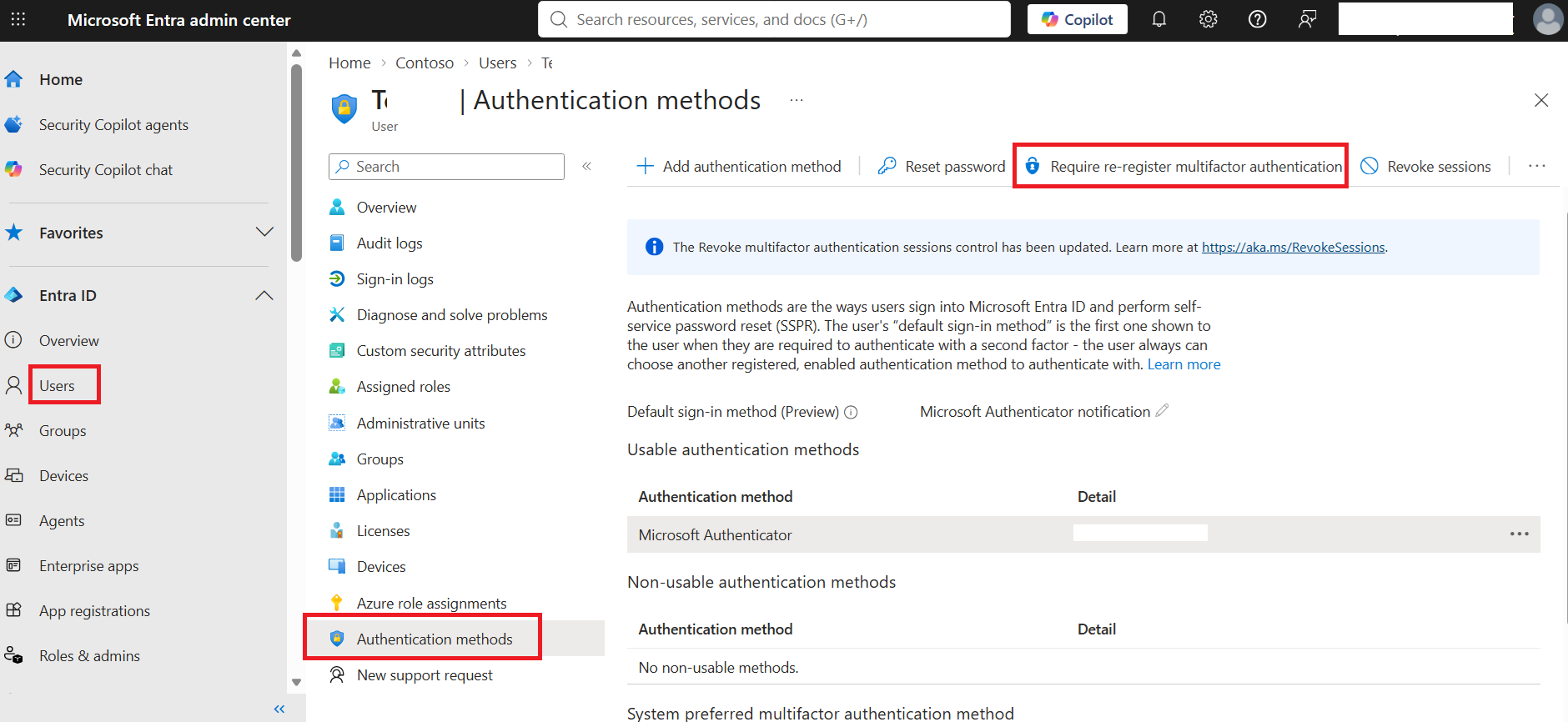Open the settings gear

1209,19
